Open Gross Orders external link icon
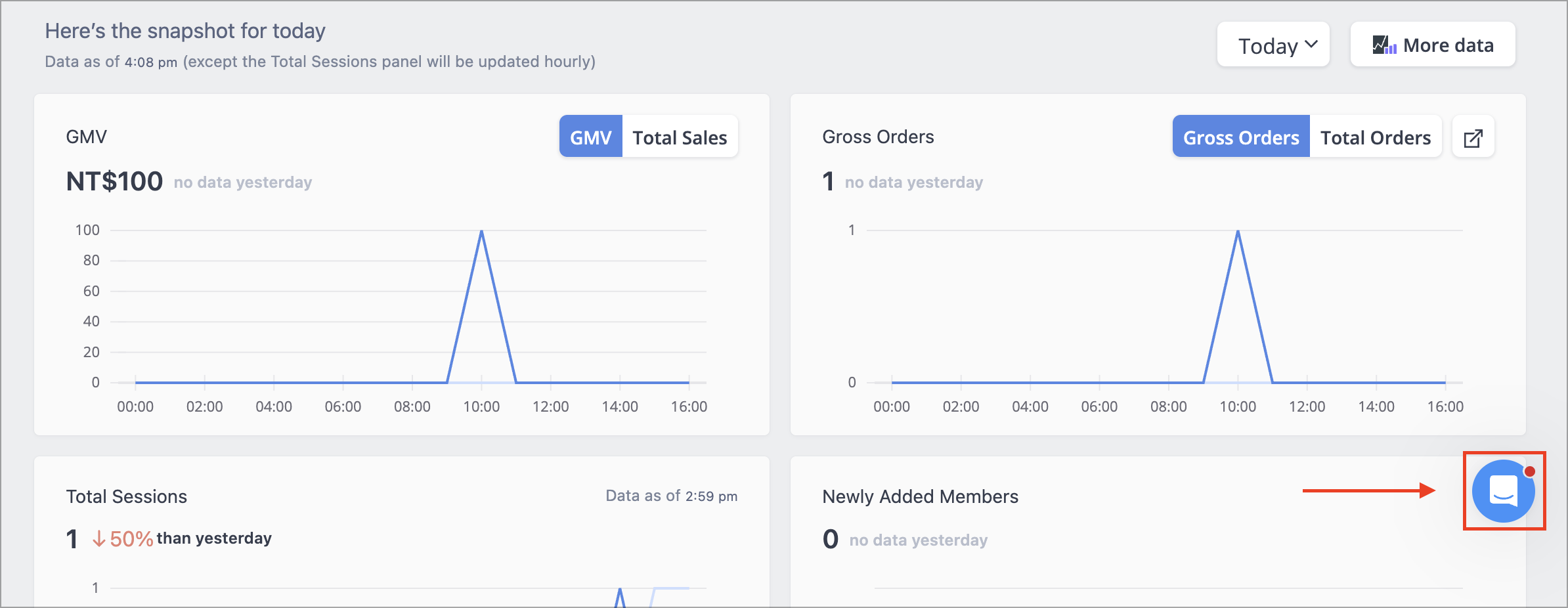The width and height of the screenshot is (1568, 608). click(1473, 137)
